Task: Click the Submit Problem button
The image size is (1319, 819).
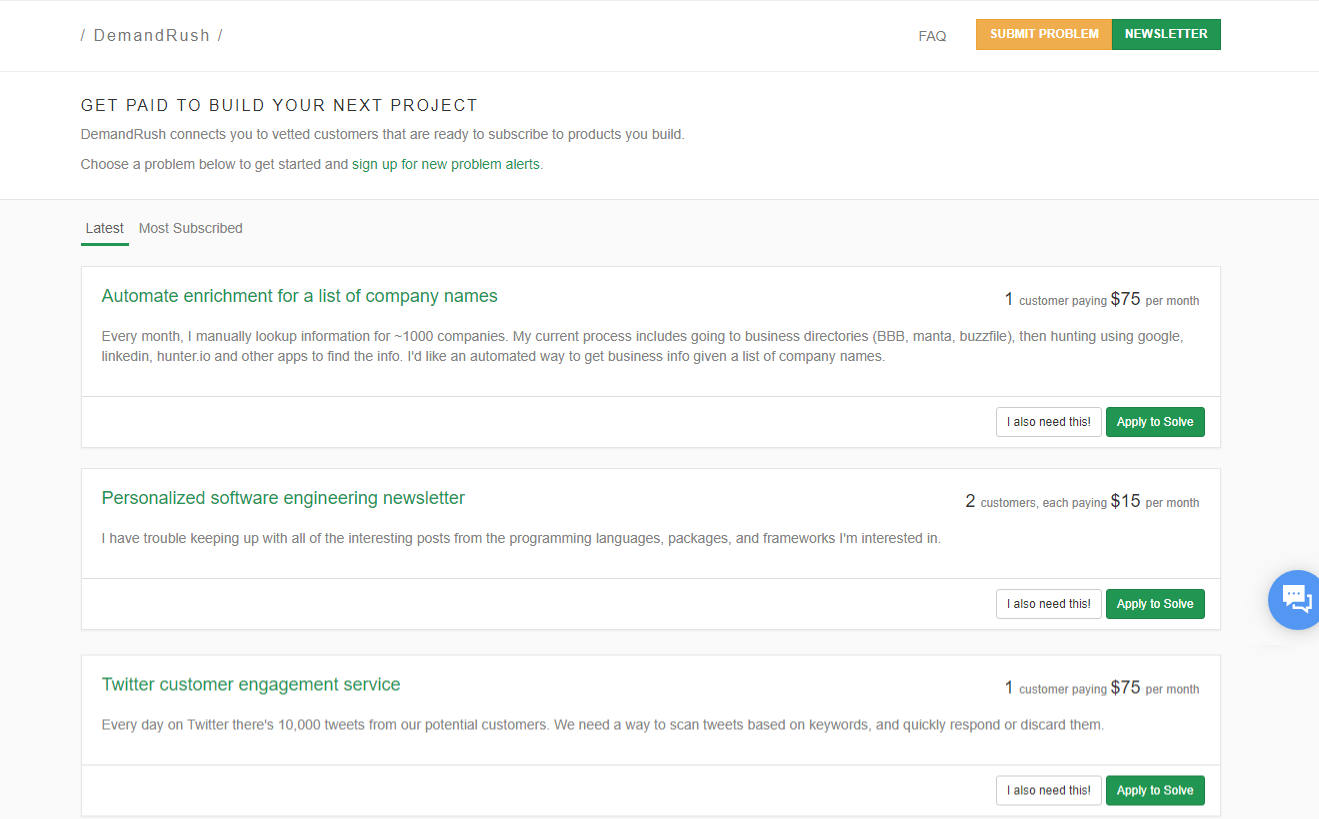Action: [1044, 34]
